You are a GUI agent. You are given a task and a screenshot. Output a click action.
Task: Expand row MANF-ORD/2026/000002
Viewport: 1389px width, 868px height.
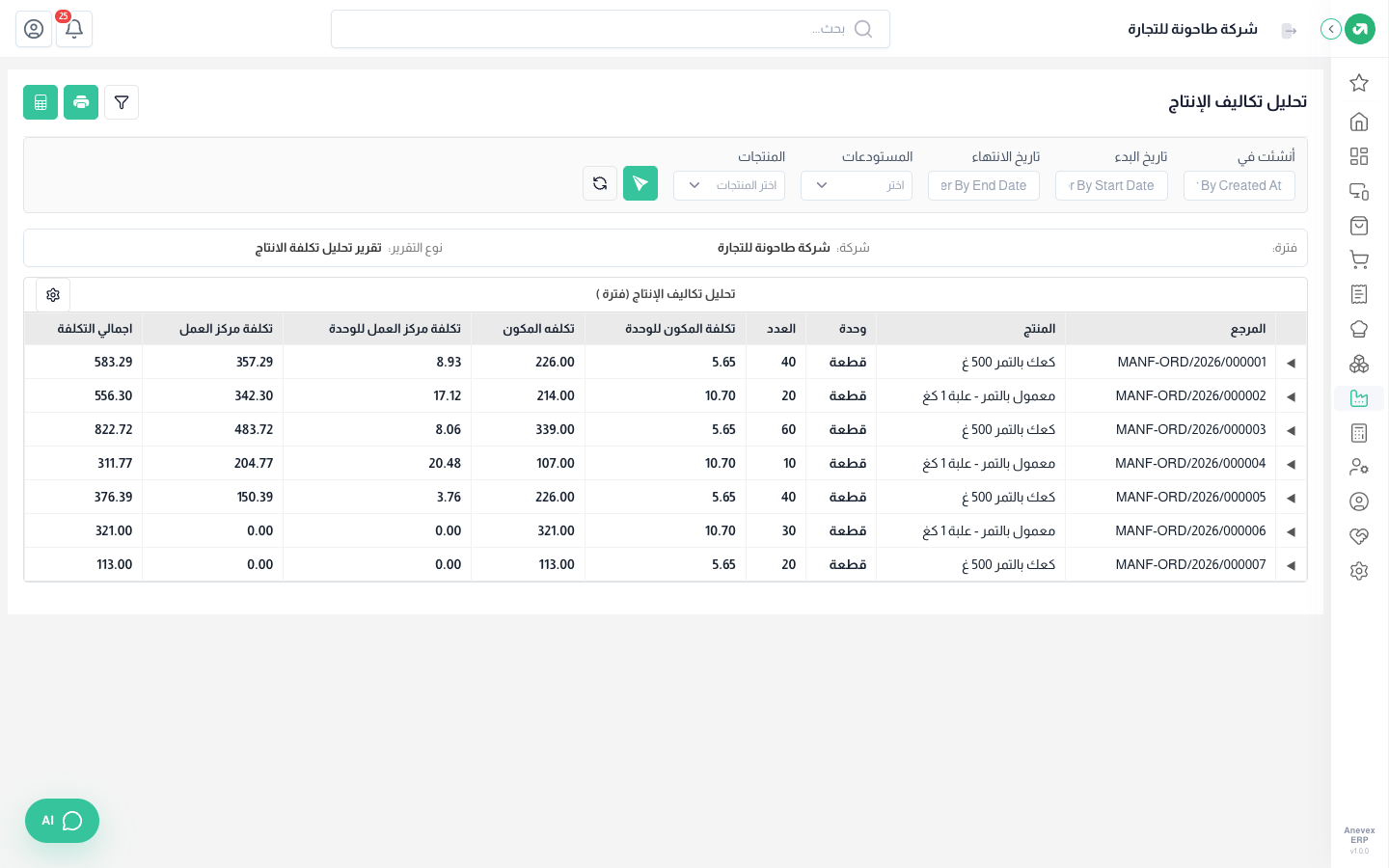(x=1291, y=396)
